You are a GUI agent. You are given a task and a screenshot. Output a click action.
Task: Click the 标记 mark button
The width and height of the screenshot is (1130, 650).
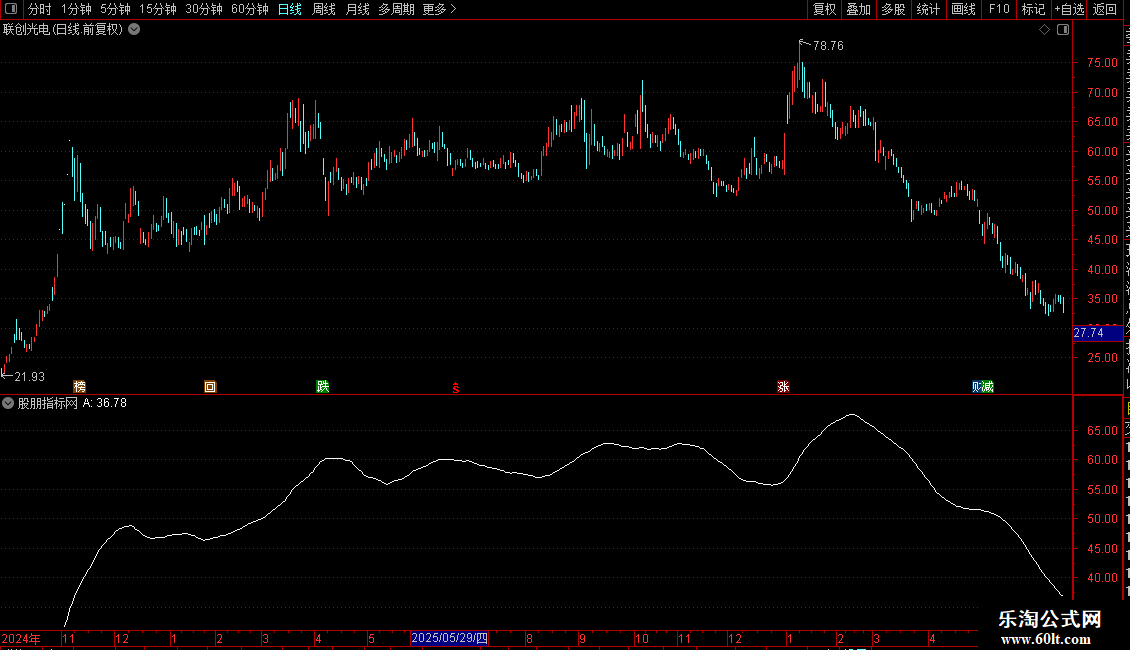1033,9
